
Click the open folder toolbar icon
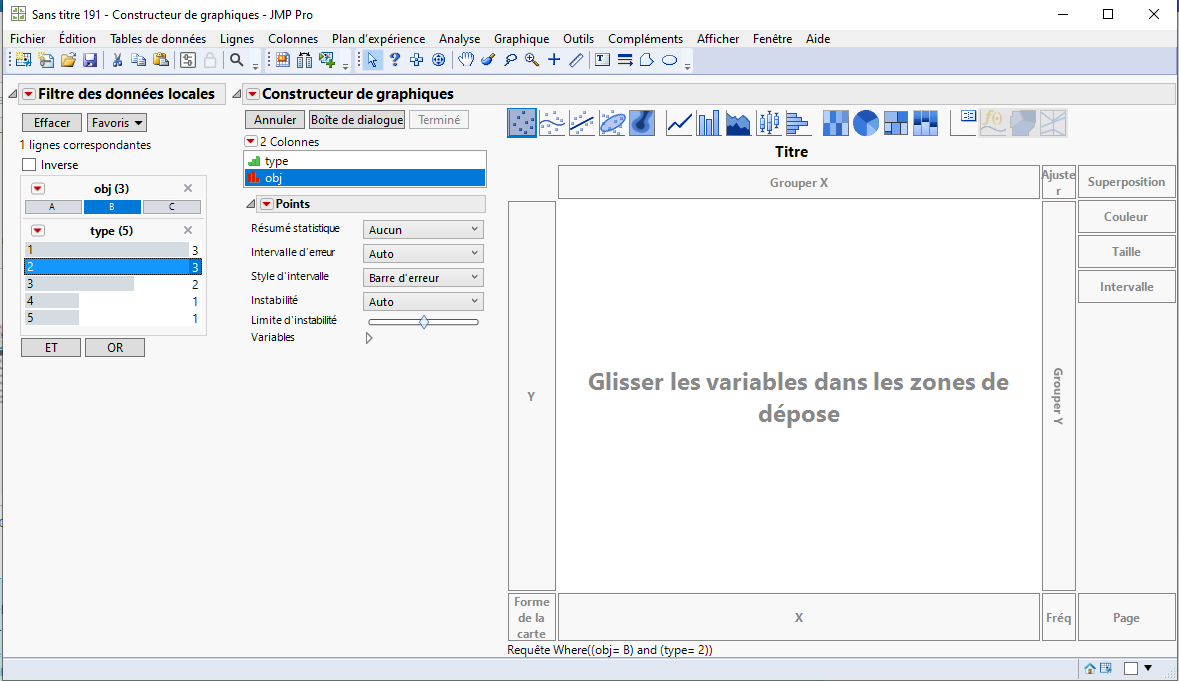click(x=68, y=60)
